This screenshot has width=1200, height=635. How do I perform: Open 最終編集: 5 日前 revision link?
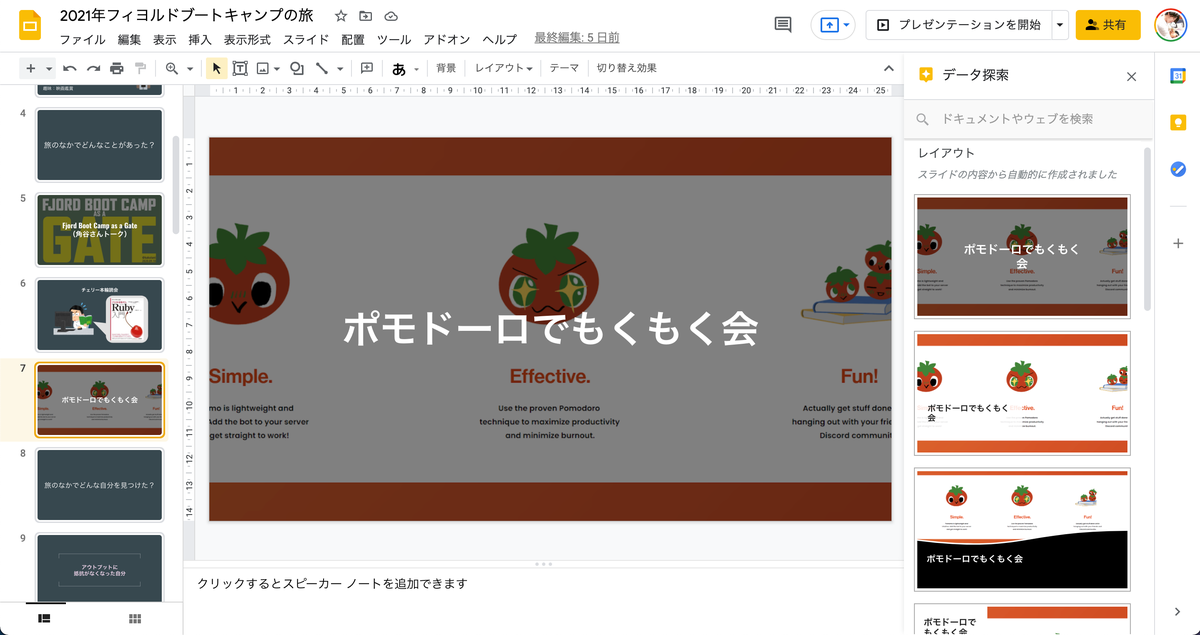pos(577,38)
